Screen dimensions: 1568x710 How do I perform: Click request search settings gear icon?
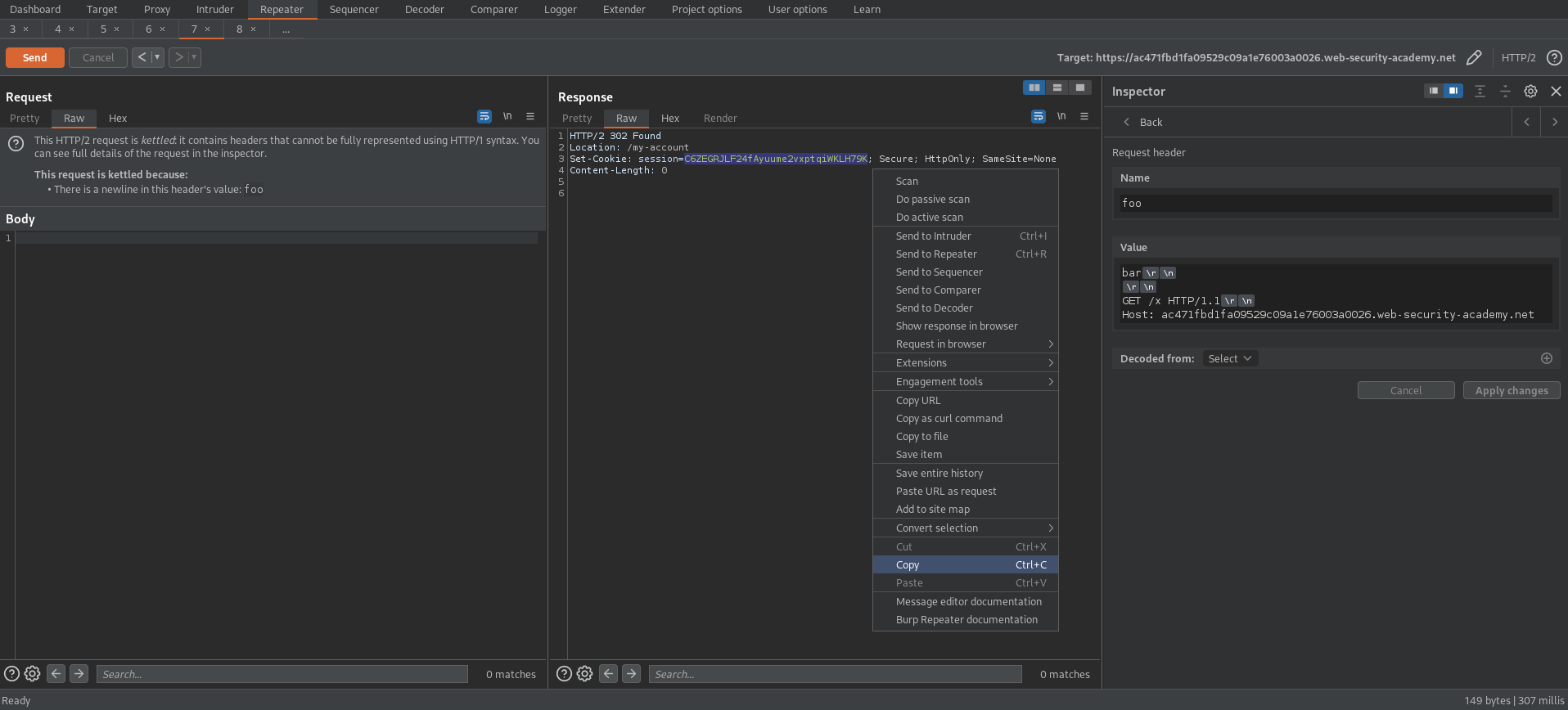click(x=32, y=673)
